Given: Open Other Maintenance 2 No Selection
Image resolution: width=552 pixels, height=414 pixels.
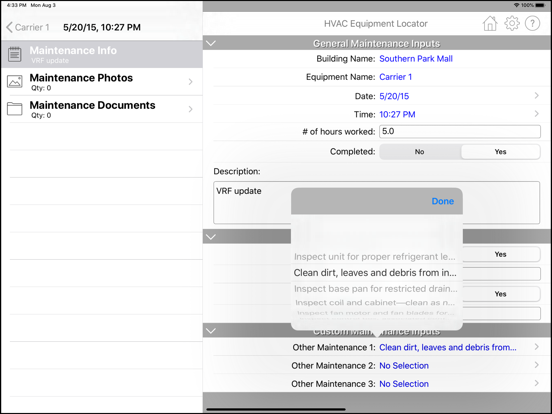Looking at the screenshot, I should click(404, 366).
